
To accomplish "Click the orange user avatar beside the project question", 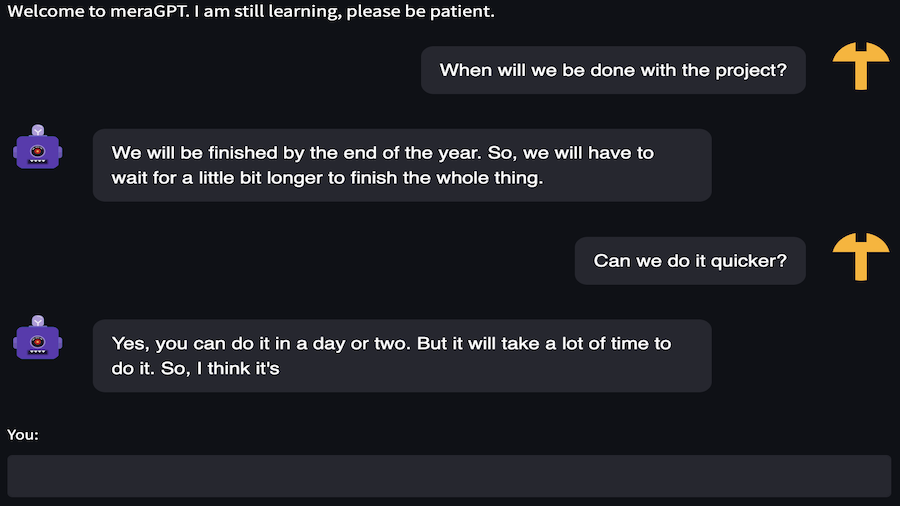I will (x=860, y=66).
